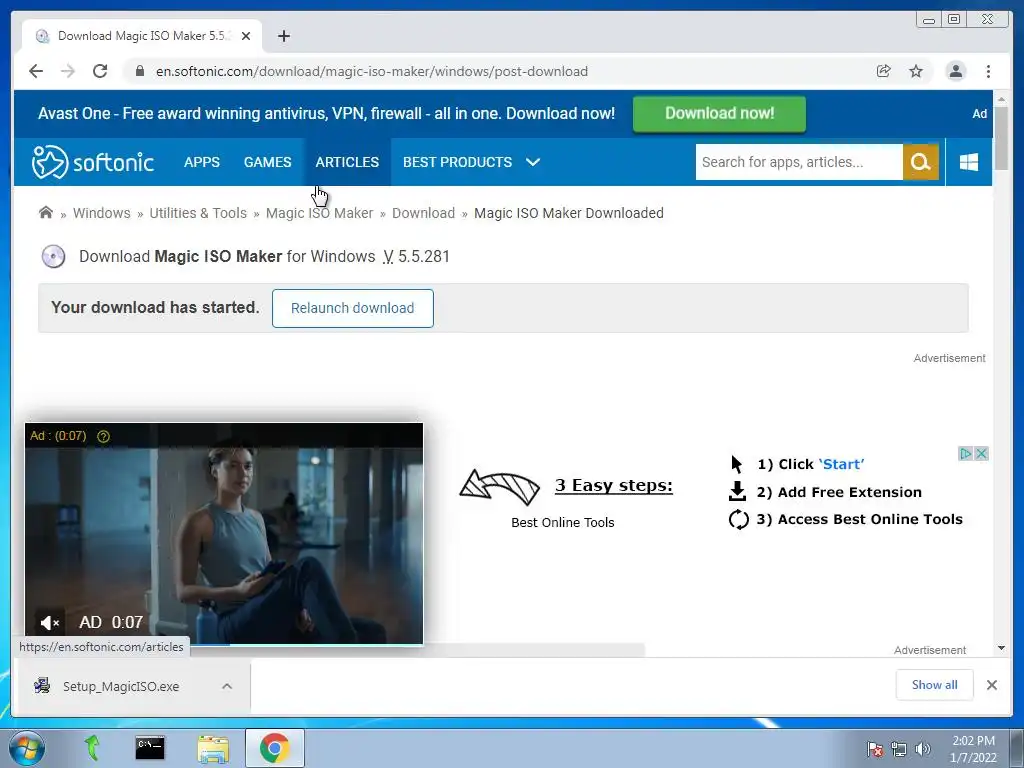Image resolution: width=1024 pixels, height=768 pixels.
Task: Click the page vertical scrollbar thumb
Action: 1001,137
